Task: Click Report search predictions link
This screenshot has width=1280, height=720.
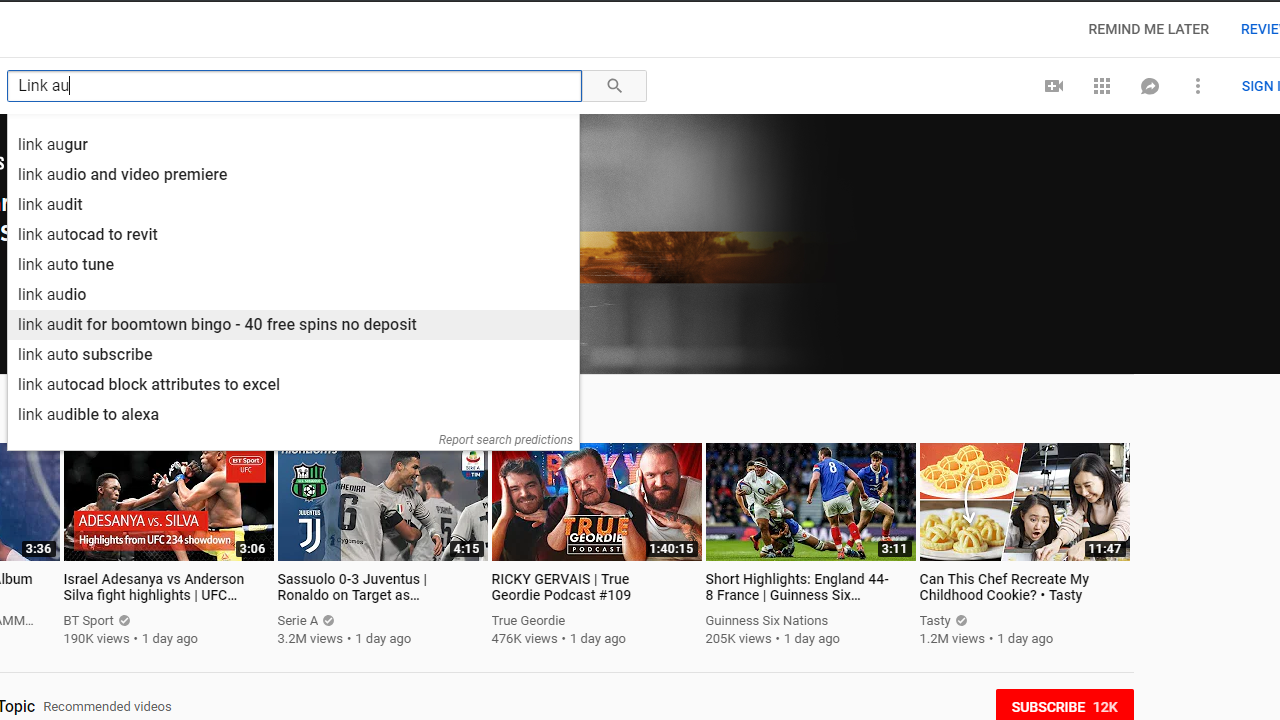Action: point(505,440)
